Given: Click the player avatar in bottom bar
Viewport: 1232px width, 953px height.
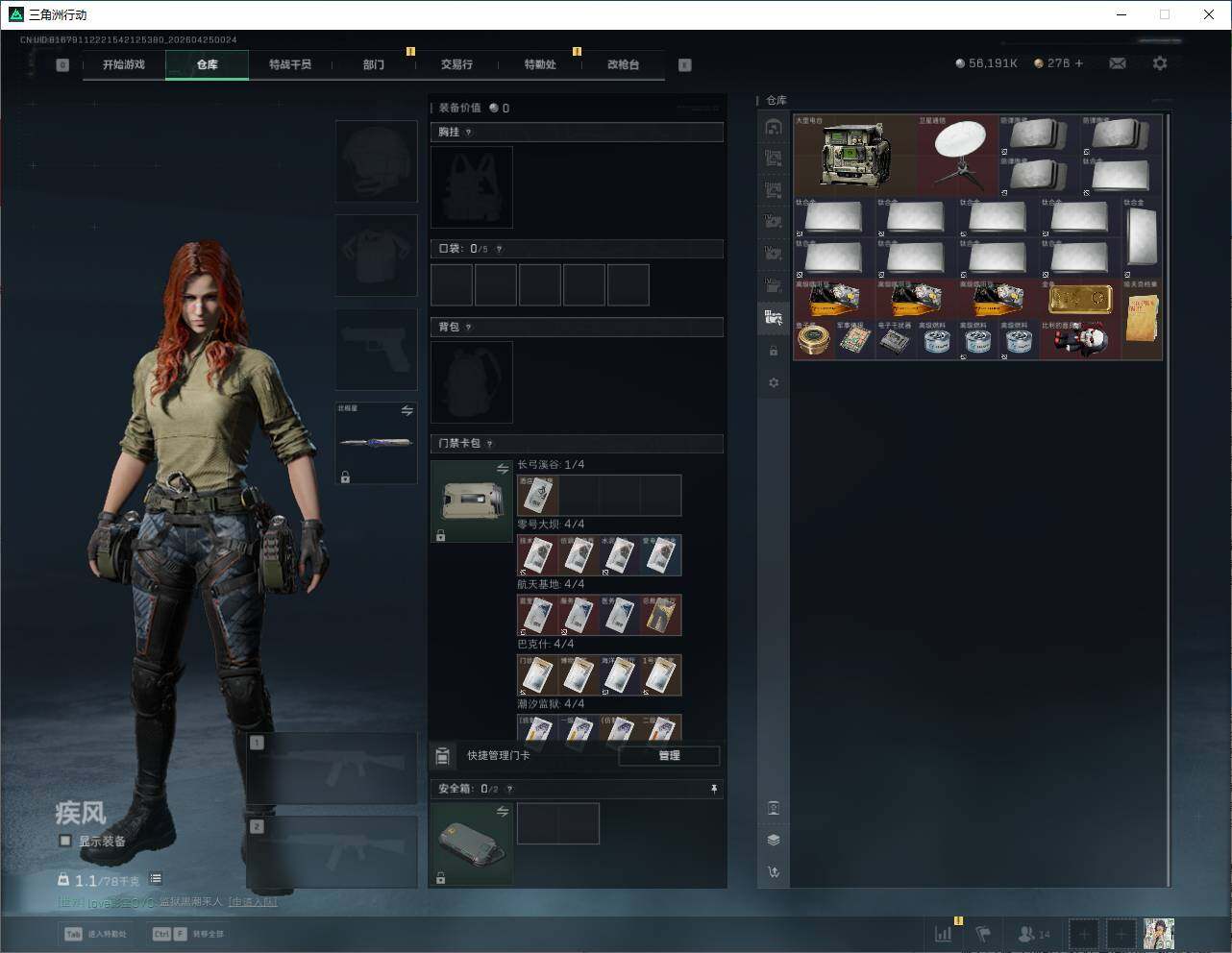Looking at the screenshot, I should click(1159, 934).
